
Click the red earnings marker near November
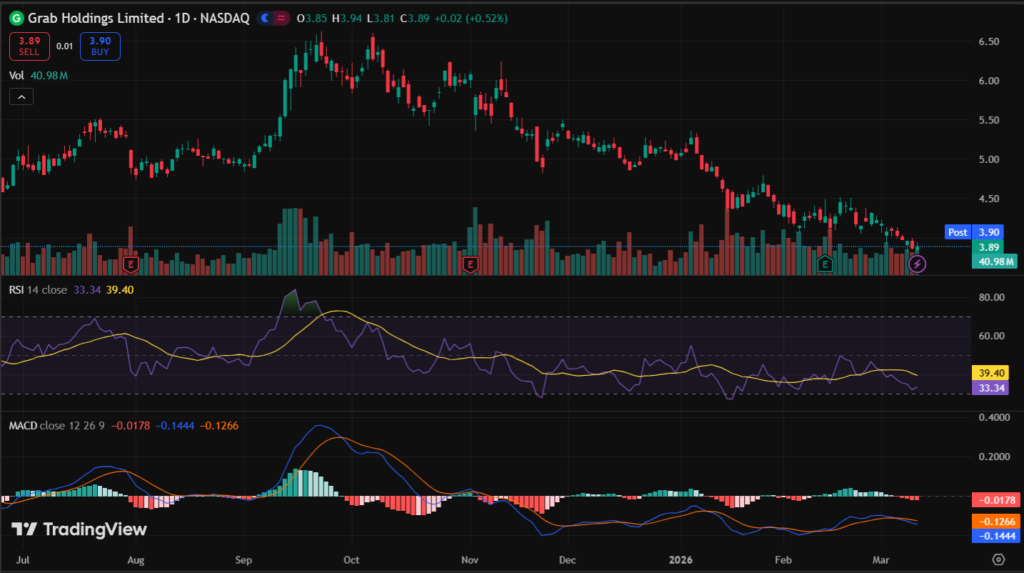click(471, 264)
